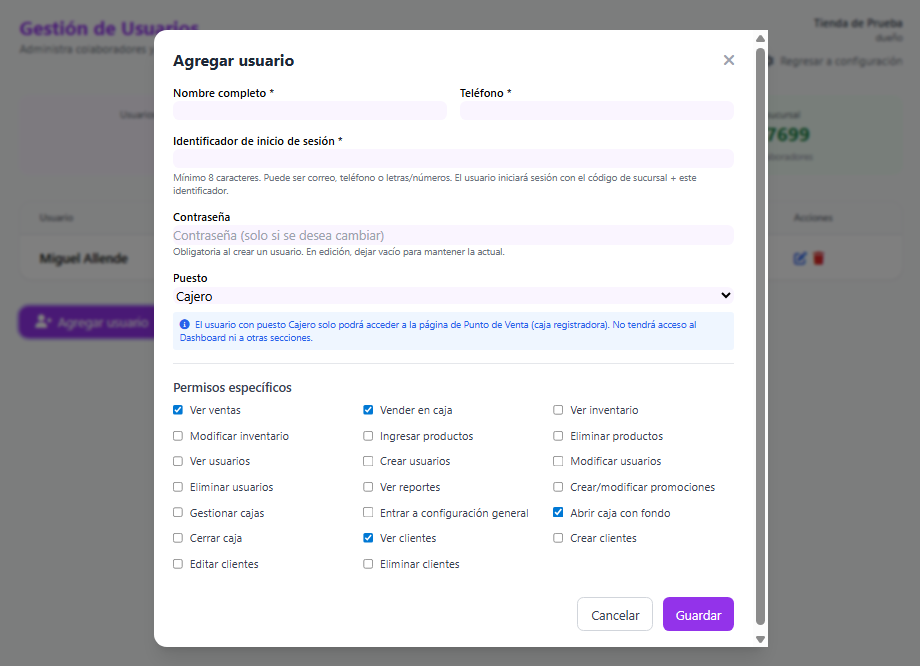920x666 pixels.
Task: Select the Contraseña password field
Action: click(453, 235)
